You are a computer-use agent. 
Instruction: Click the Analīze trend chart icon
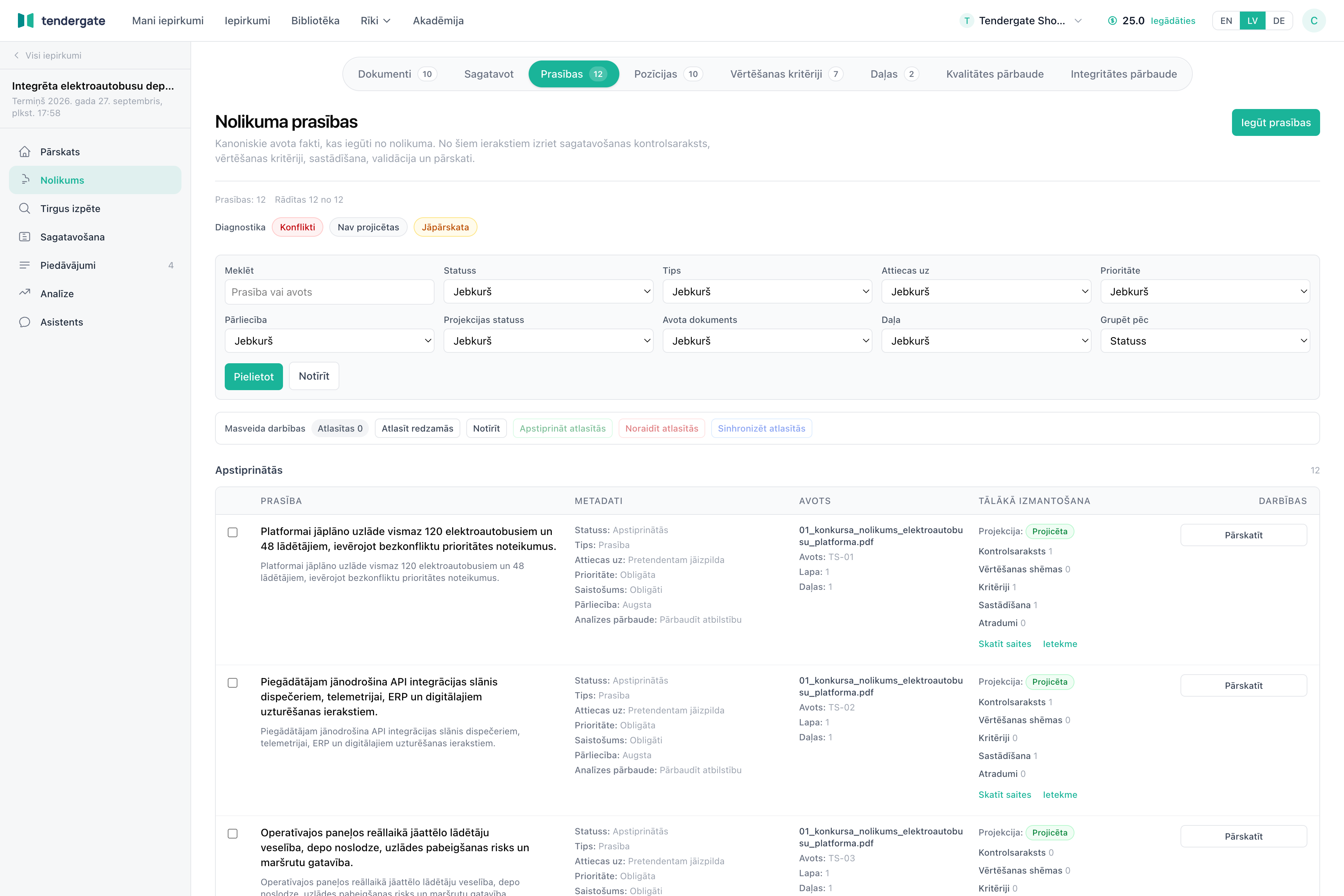(25, 293)
